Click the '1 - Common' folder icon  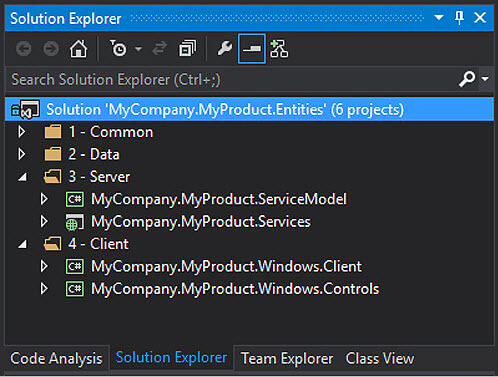[x=53, y=132]
